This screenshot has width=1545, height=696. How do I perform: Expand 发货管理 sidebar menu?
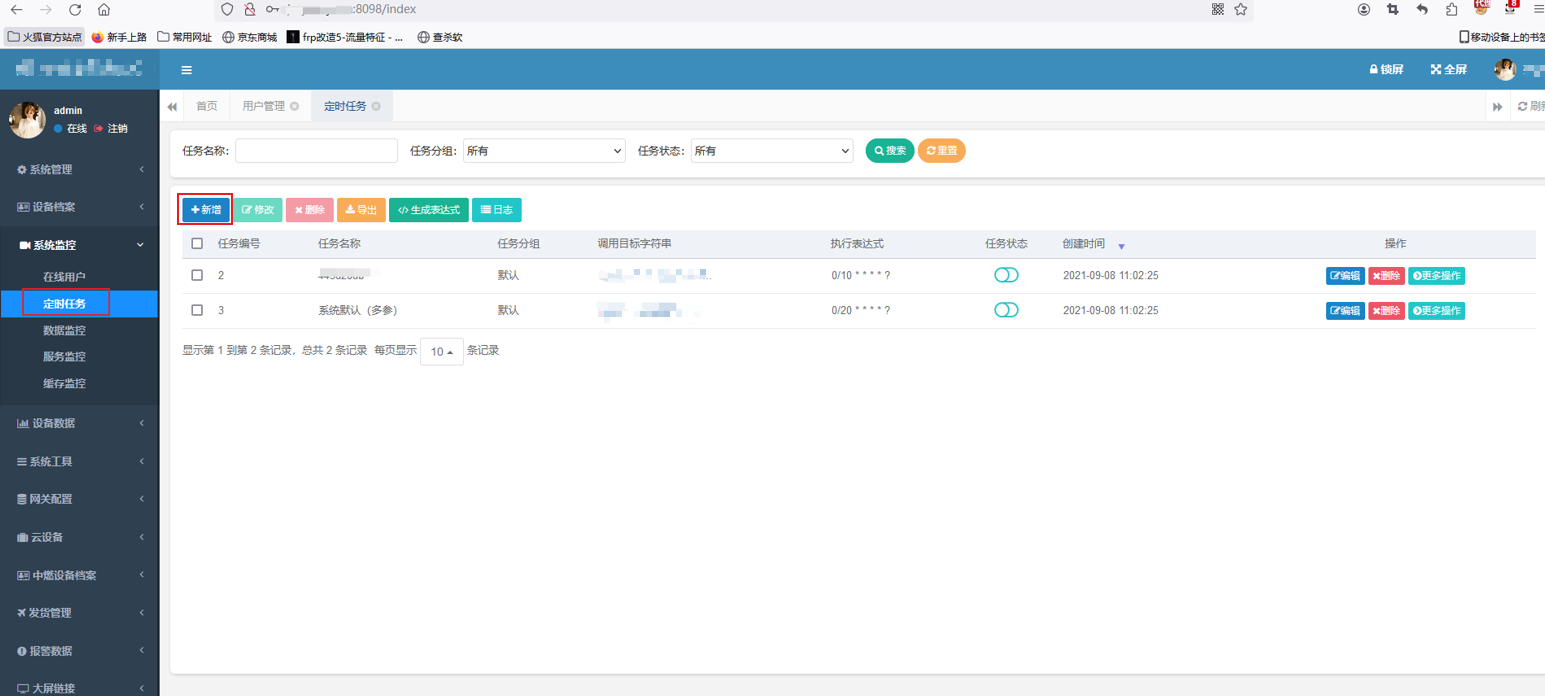pos(79,613)
